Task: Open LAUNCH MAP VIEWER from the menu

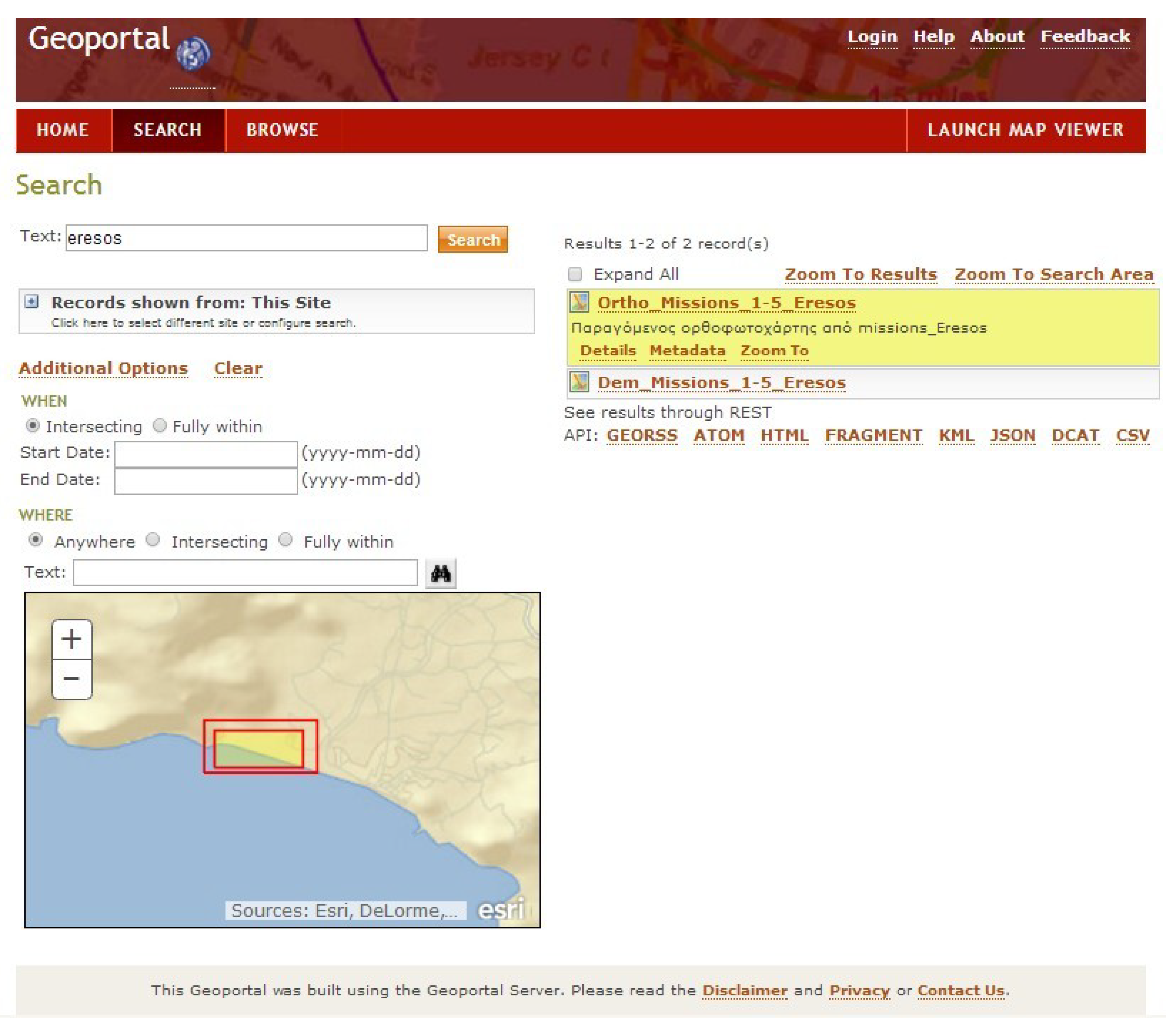Action: pos(1025,130)
